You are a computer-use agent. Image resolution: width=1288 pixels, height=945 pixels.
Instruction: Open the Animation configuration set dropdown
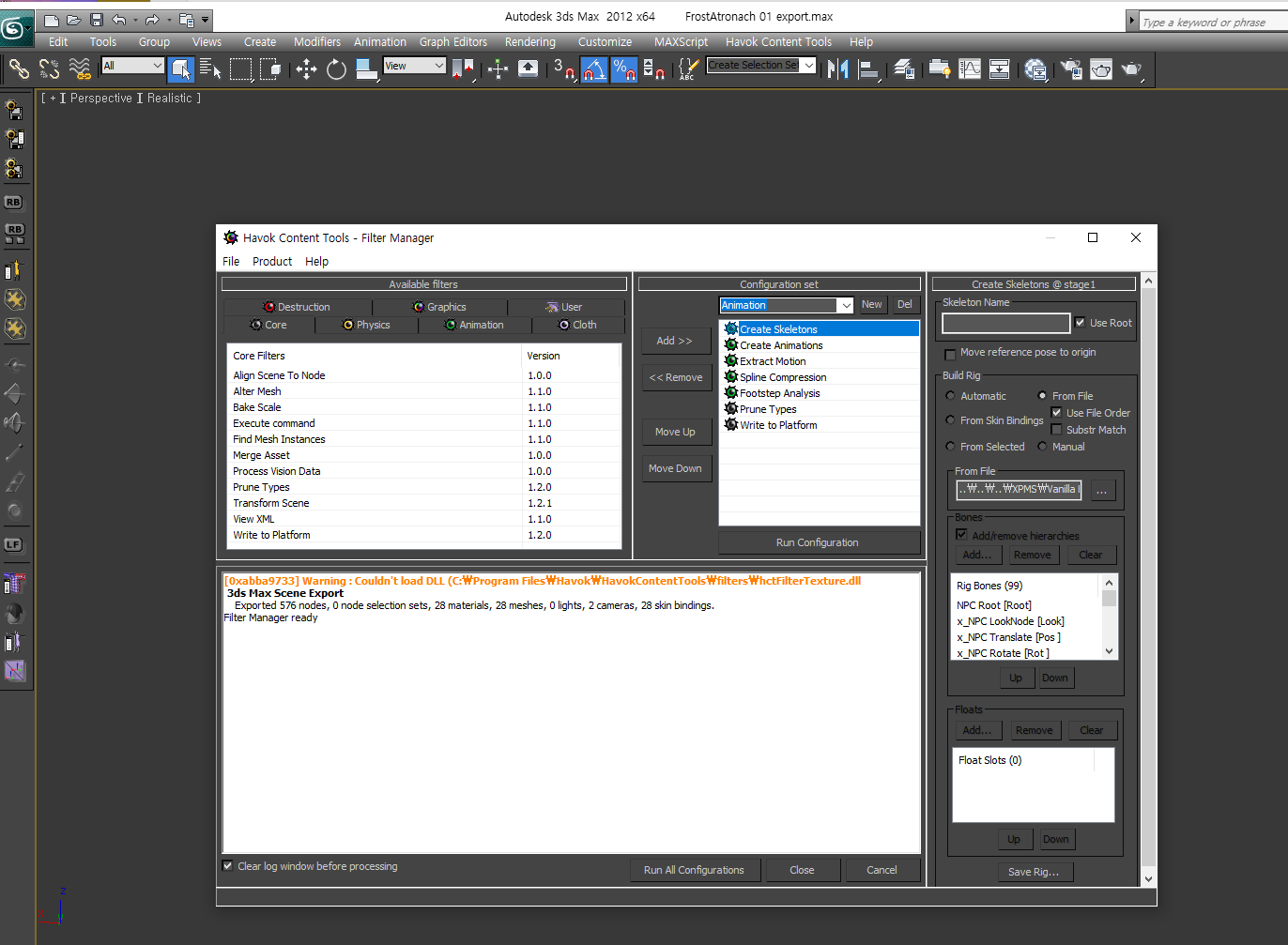tap(846, 305)
